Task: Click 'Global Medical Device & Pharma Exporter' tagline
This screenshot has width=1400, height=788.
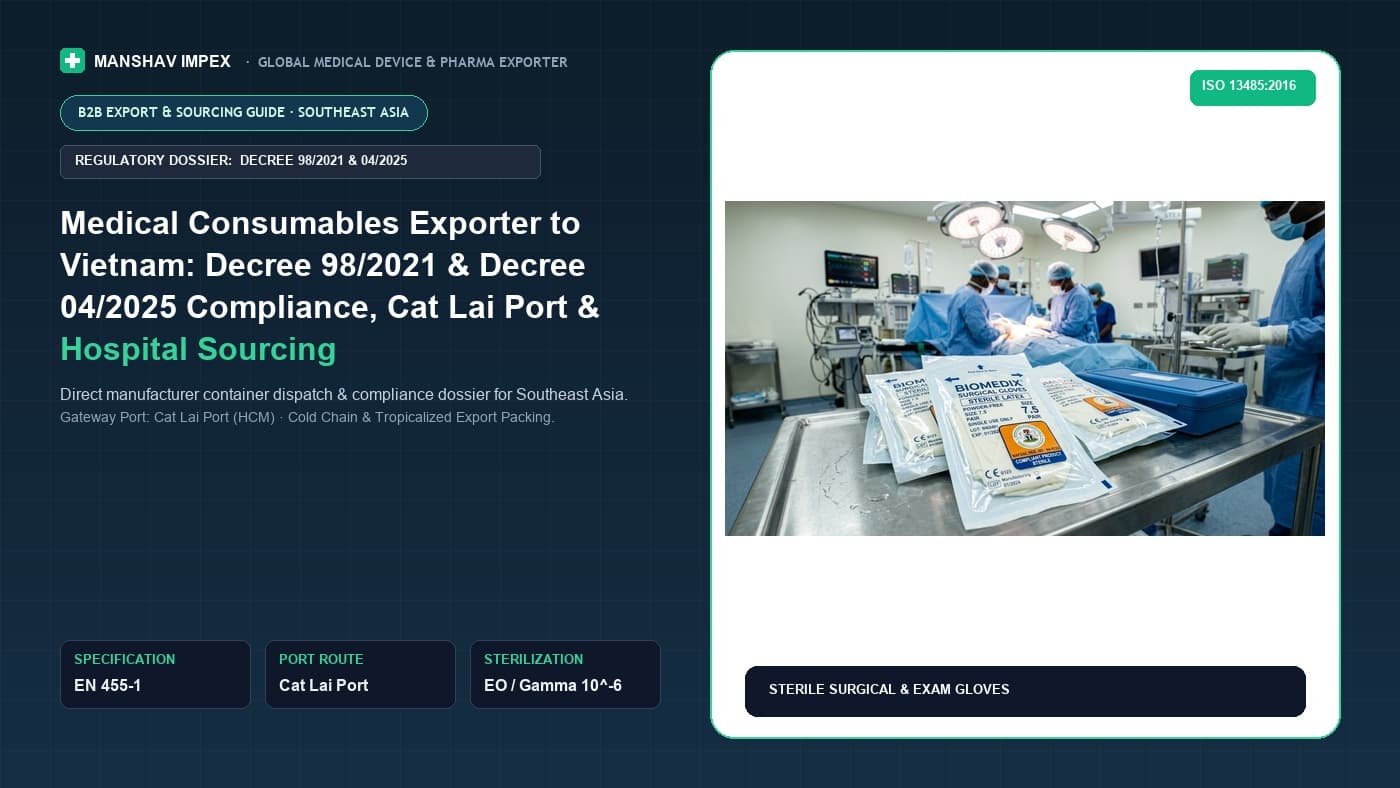Action: (x=413, y=62)
